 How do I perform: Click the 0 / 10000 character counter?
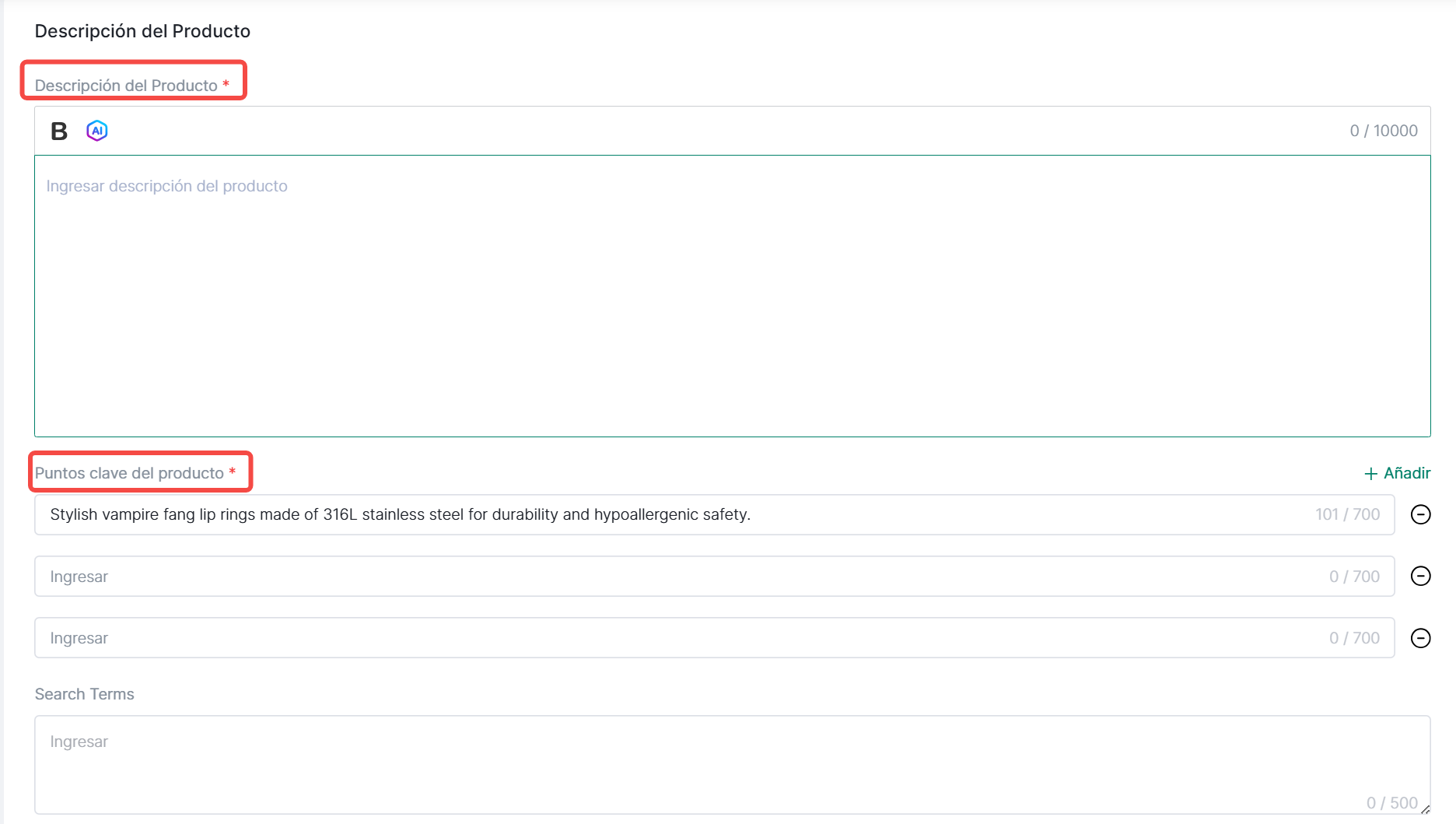pos(1383,131)
